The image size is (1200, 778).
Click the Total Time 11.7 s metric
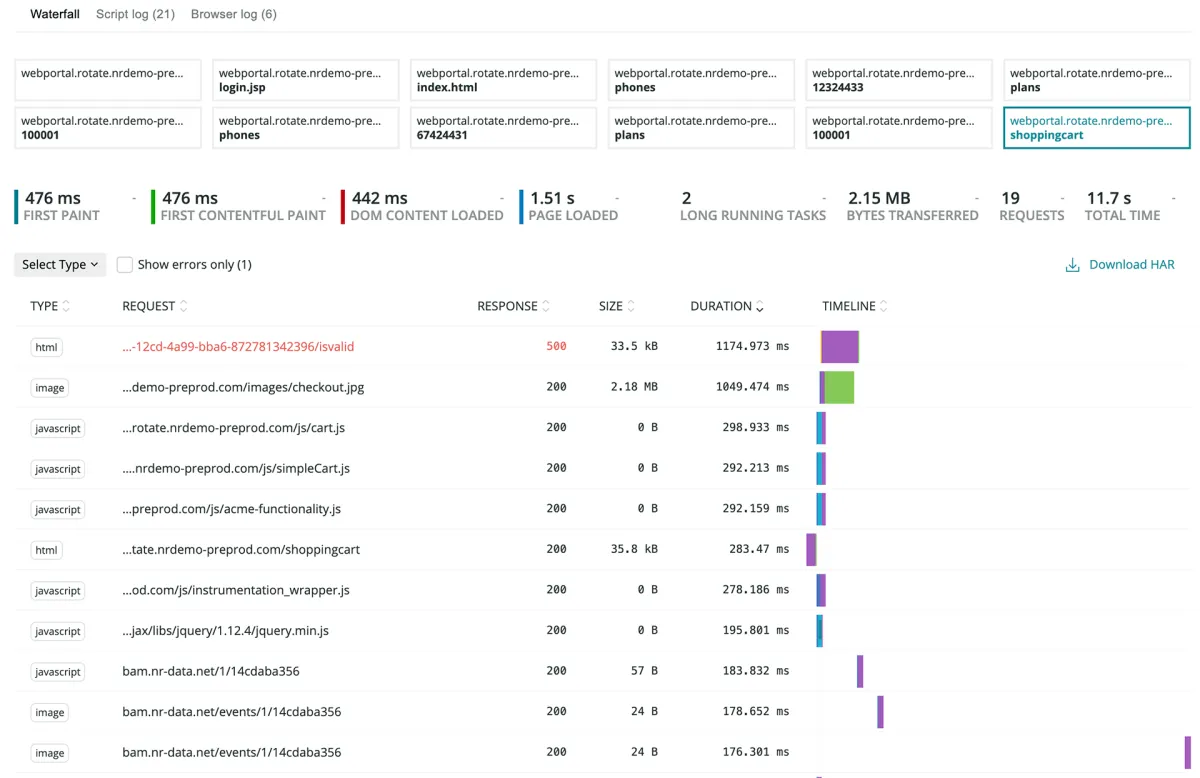click(1123, 206)
